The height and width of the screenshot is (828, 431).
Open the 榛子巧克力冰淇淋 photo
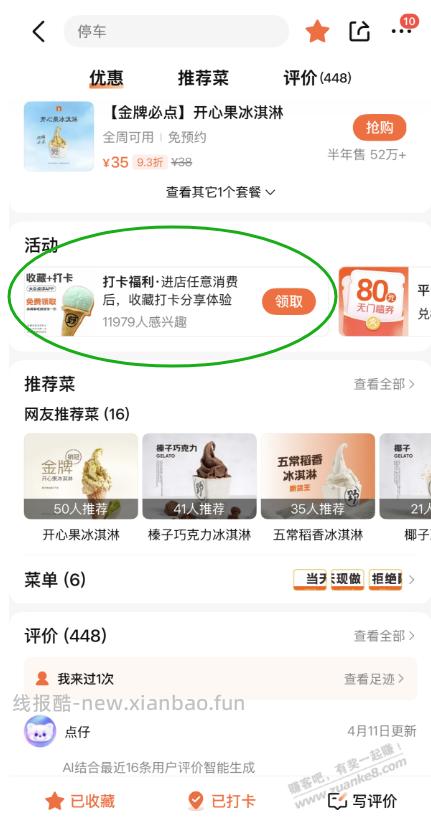[200, 476]
